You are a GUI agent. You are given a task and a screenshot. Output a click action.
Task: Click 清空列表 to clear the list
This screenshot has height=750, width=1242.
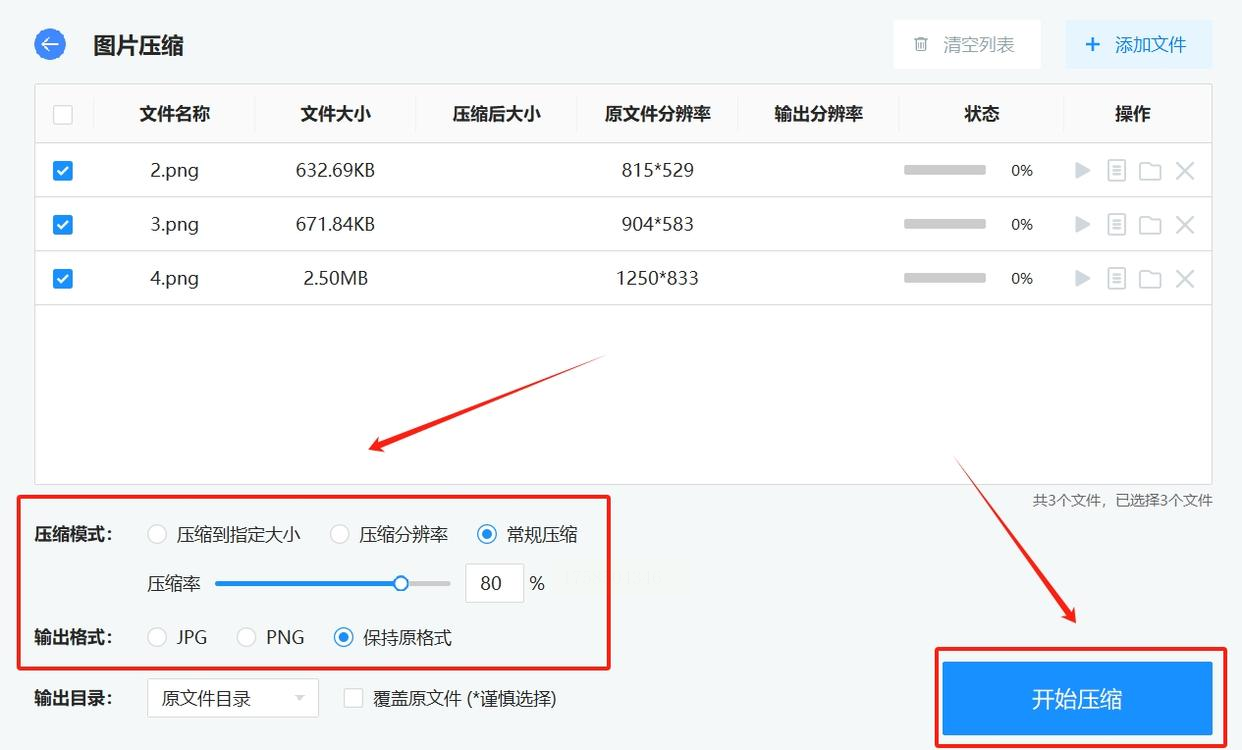tap(967, 45)
